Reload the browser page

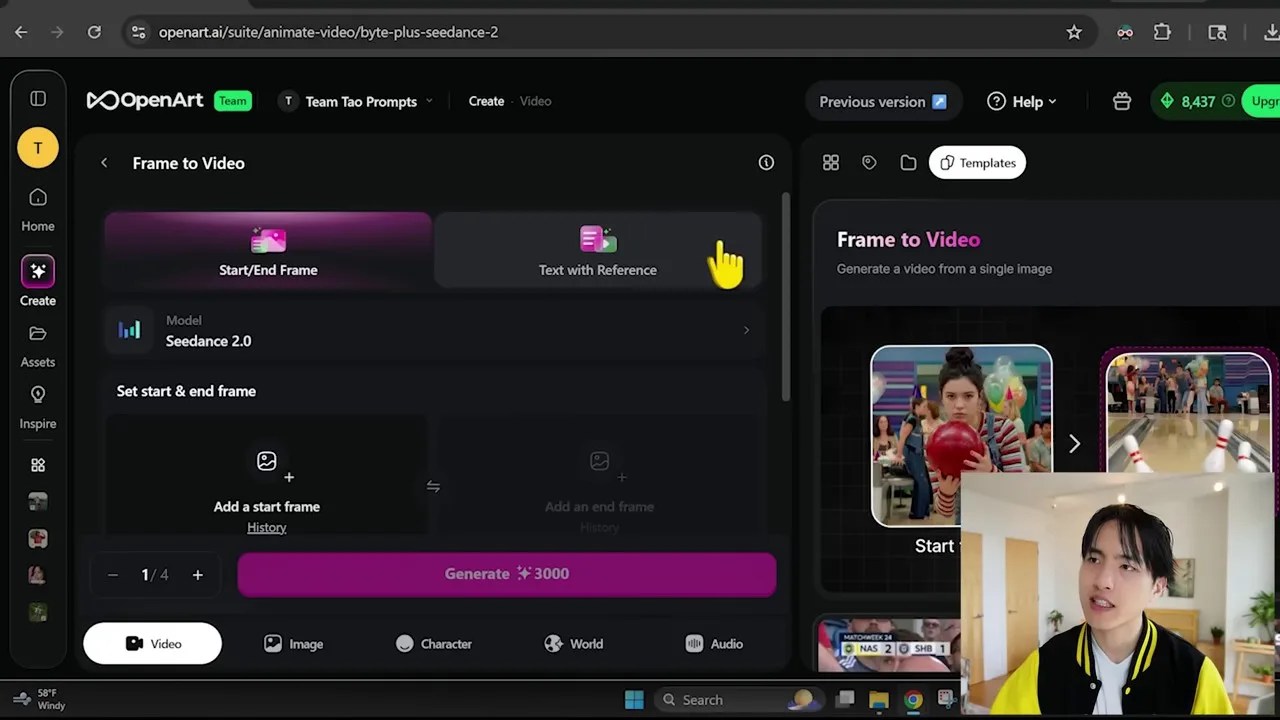click(94, 32)
